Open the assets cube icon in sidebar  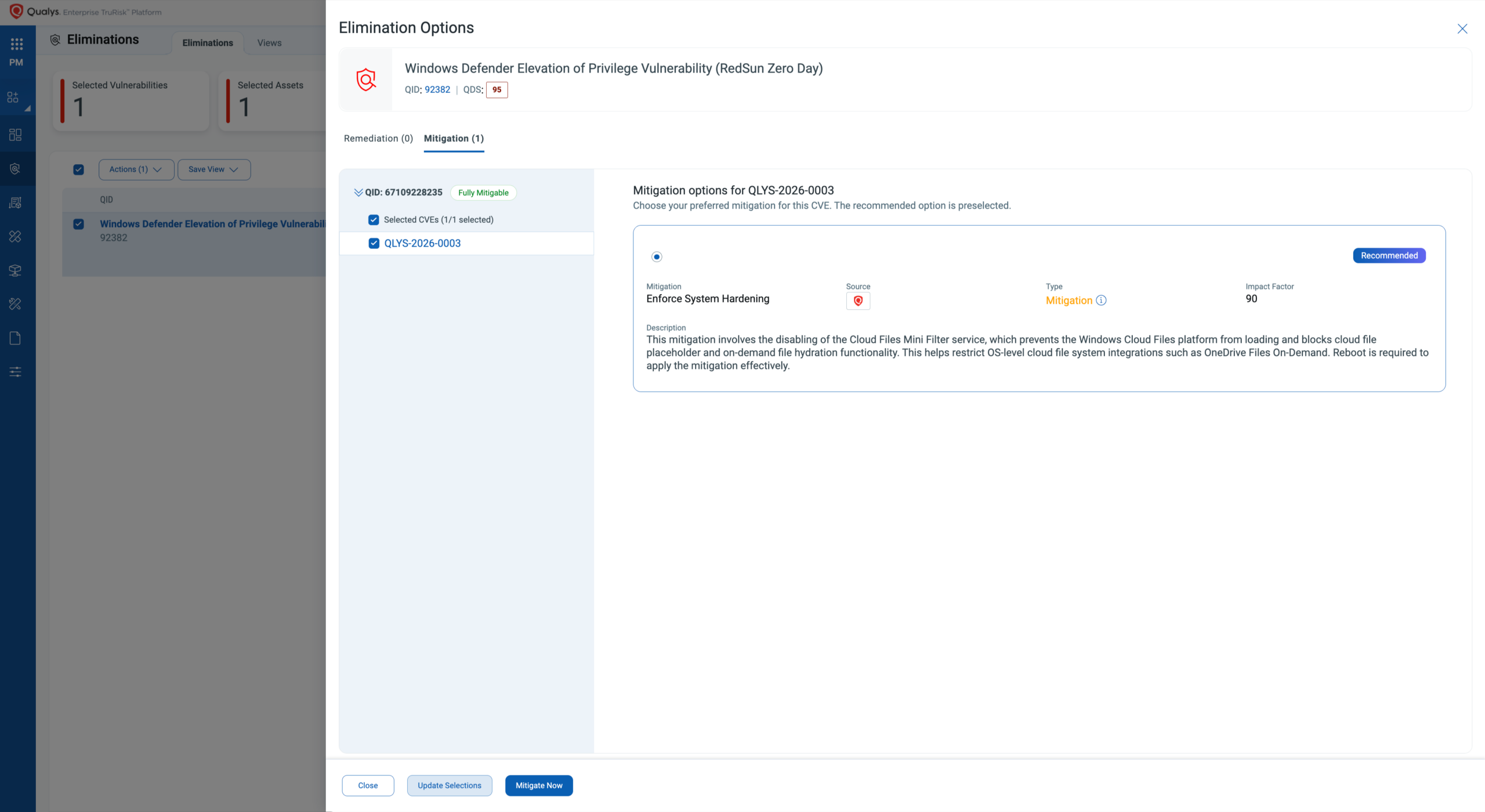[16, 270]
